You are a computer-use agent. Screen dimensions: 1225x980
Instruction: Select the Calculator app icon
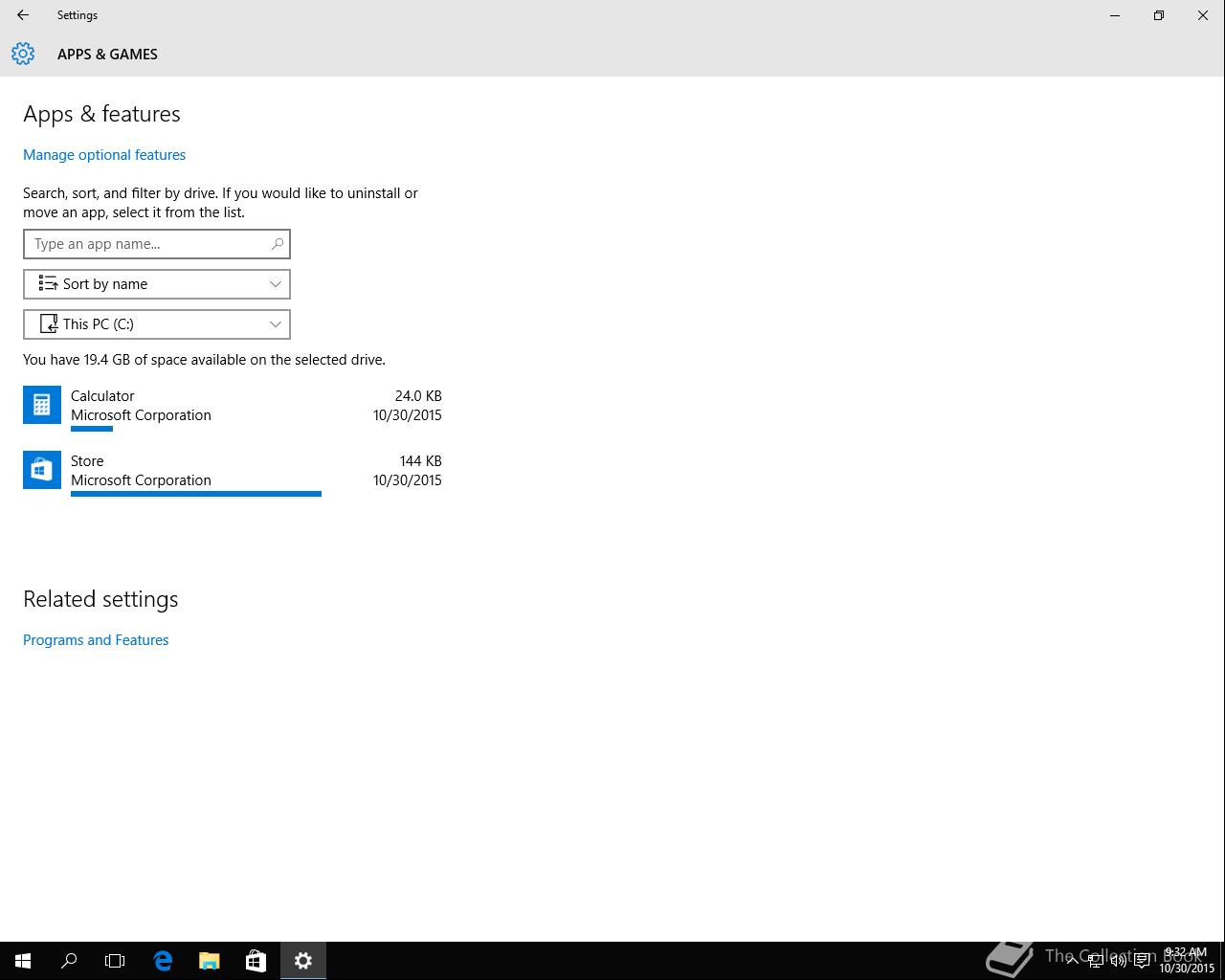(42, 405)
